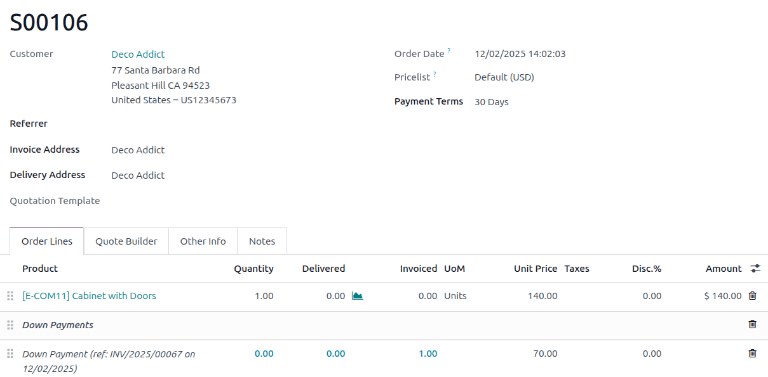Open the forecast chart icon beside Delivered
This screenshot has height=377, width=768.
(x=358, y=296)
